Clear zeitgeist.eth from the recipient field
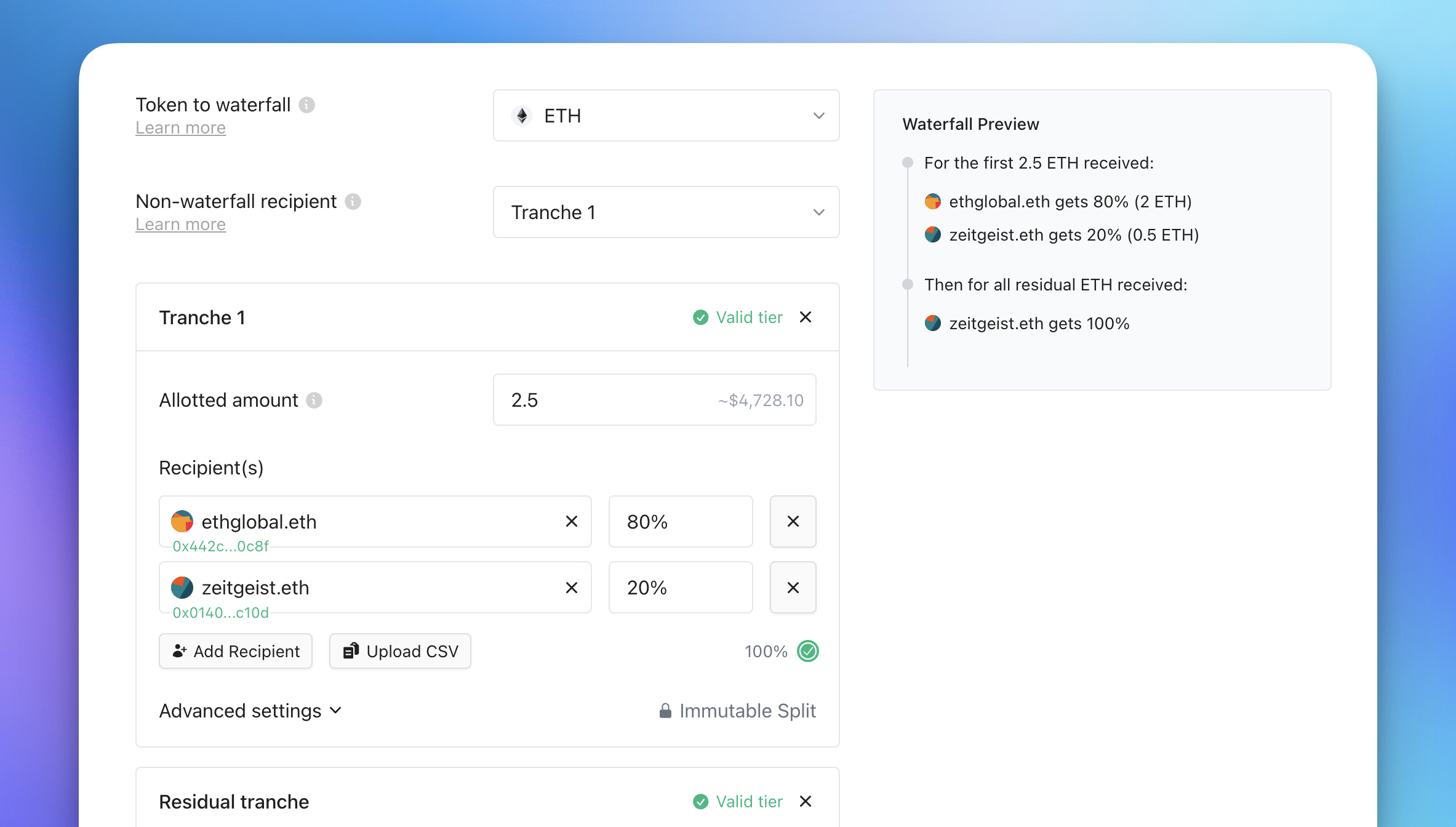Viewport: 1456px width, 827px height. tap(571, 588)
